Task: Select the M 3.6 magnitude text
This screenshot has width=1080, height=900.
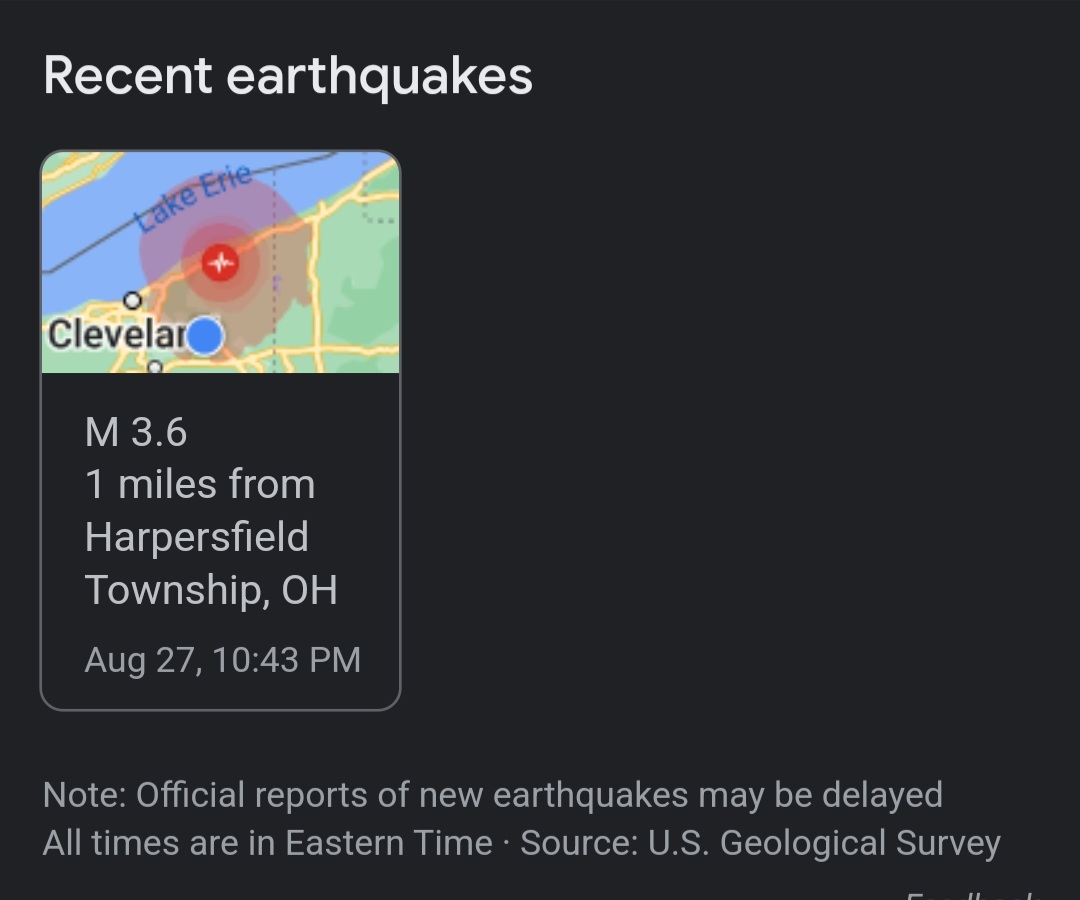Action: coord(136,432)
